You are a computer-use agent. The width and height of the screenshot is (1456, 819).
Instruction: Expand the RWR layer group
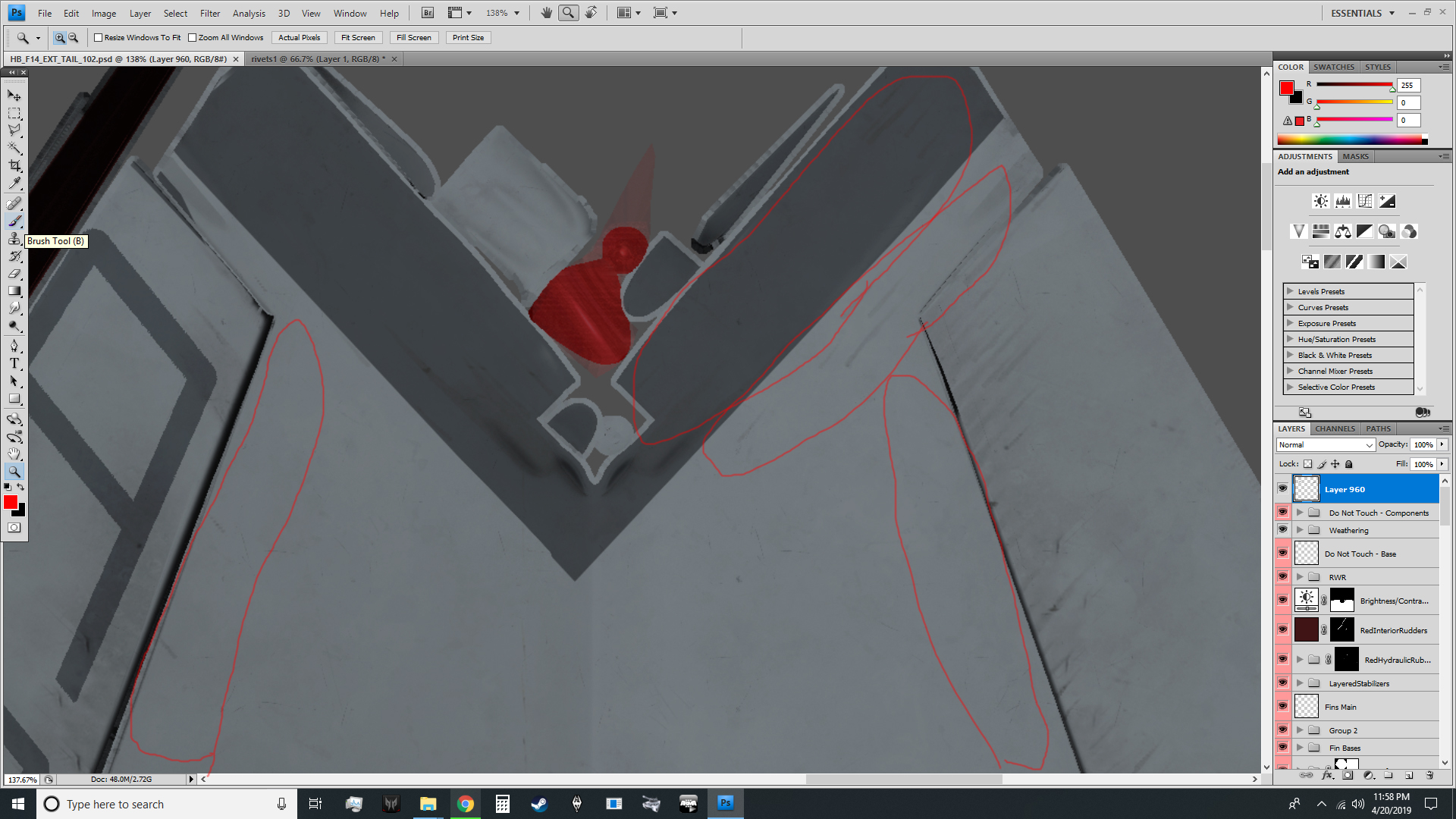pos(1300,577)
